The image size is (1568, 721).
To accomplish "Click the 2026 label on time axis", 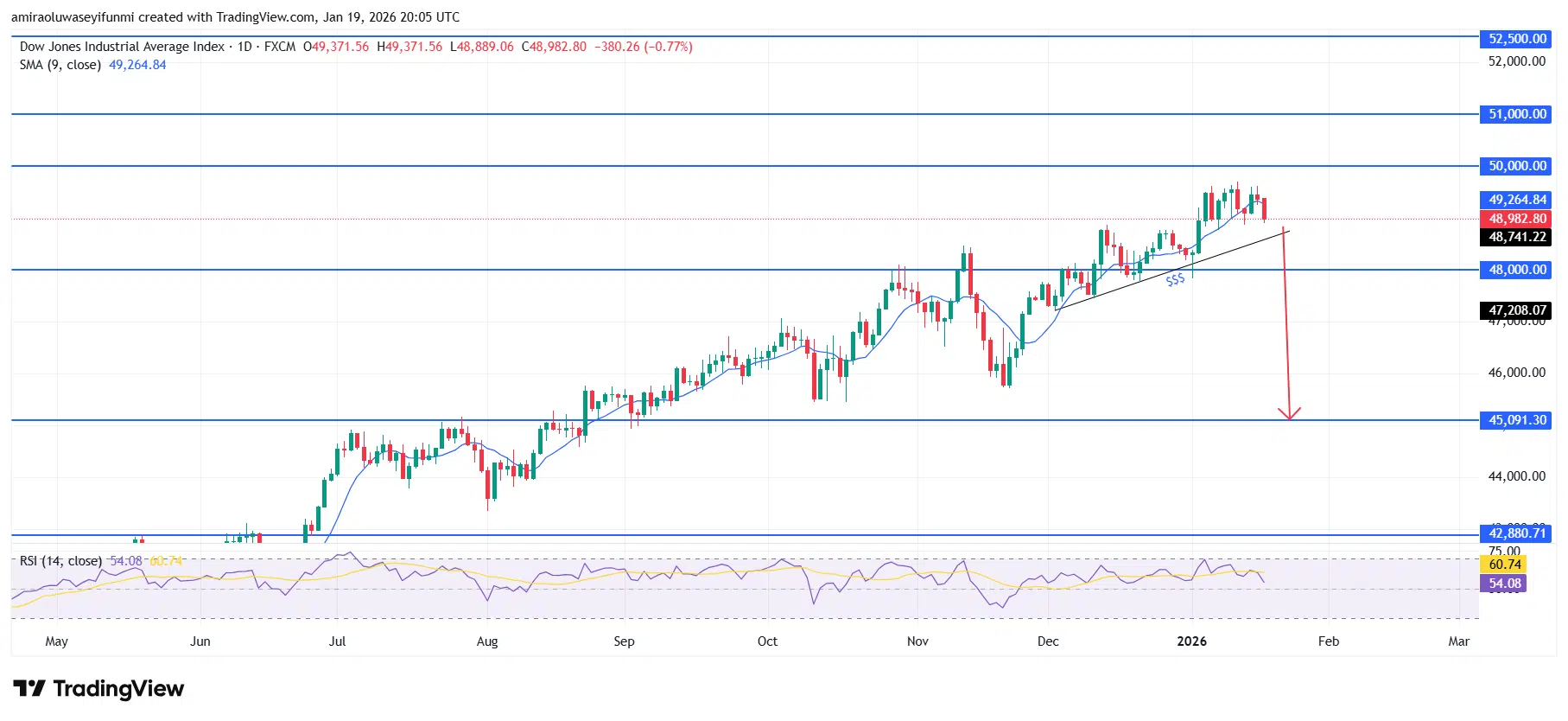I will point(1191,641).
